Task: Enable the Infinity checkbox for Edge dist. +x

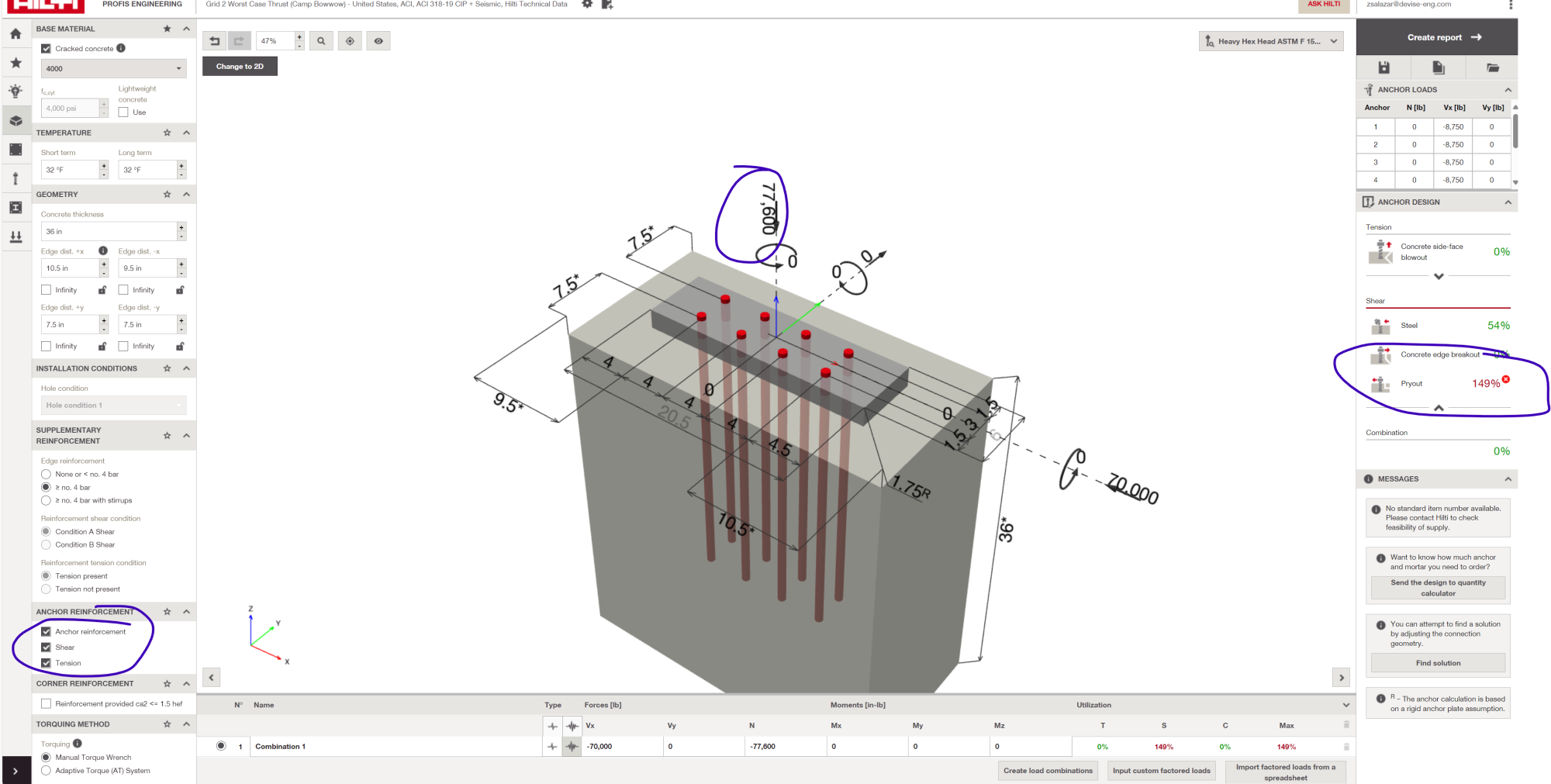Action: [46, 289]
